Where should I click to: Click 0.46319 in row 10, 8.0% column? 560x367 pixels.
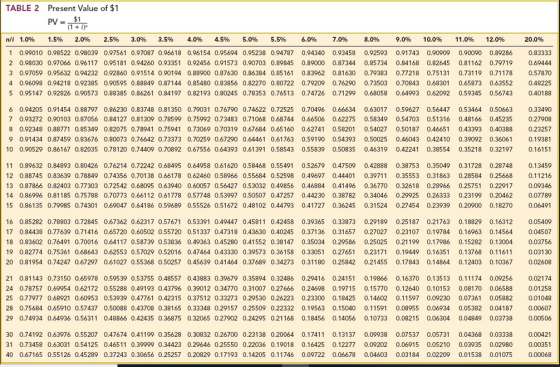375,149
